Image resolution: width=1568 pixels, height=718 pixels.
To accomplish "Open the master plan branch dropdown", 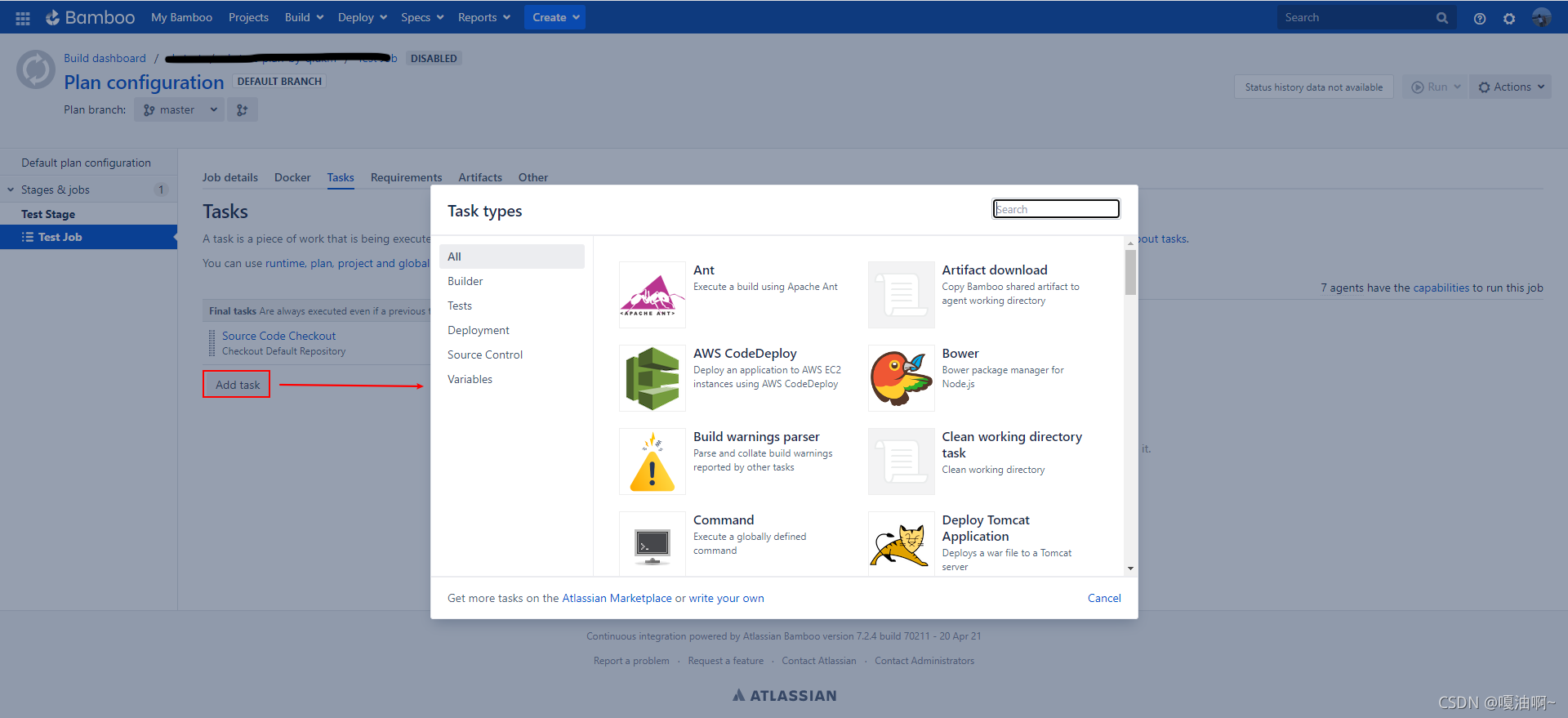I will (180, 109).
